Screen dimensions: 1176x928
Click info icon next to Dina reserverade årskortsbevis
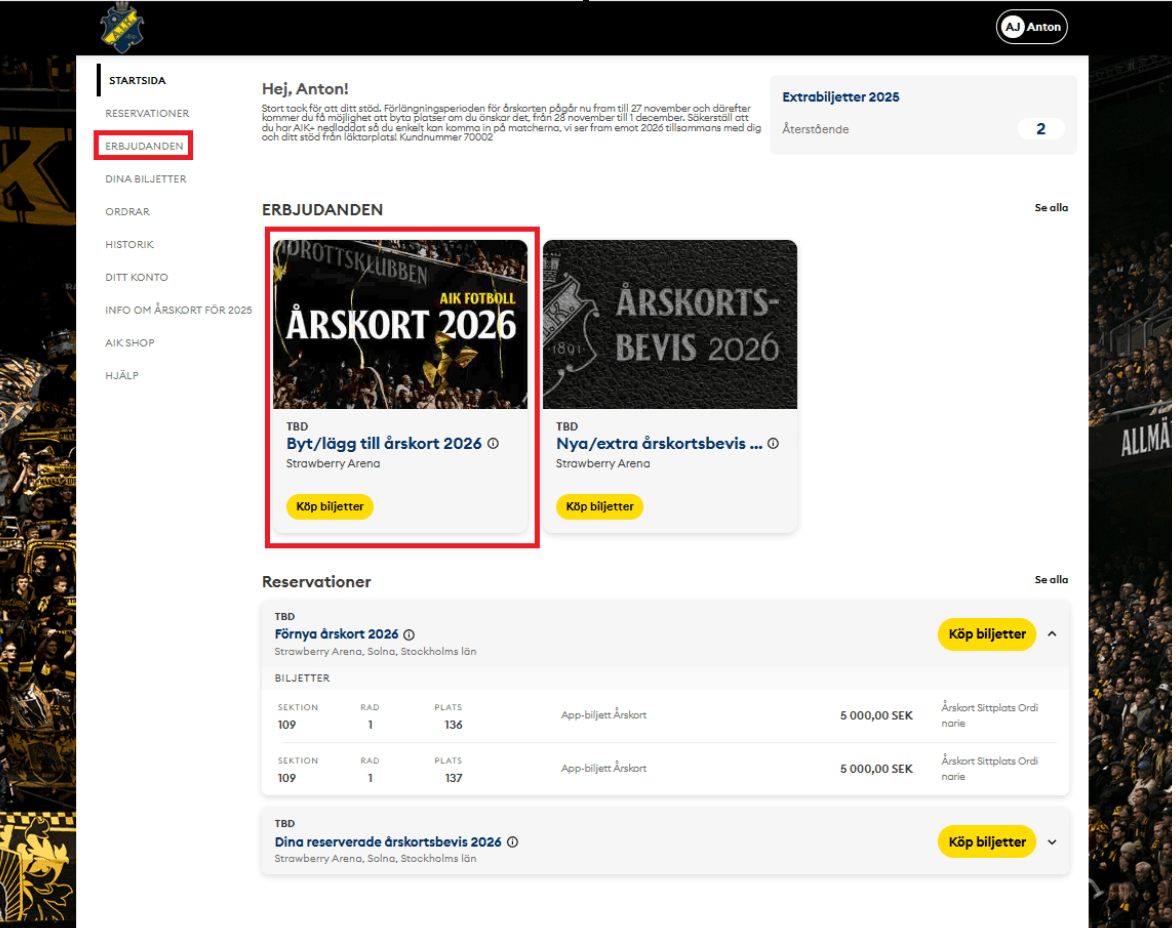(512, 842)
